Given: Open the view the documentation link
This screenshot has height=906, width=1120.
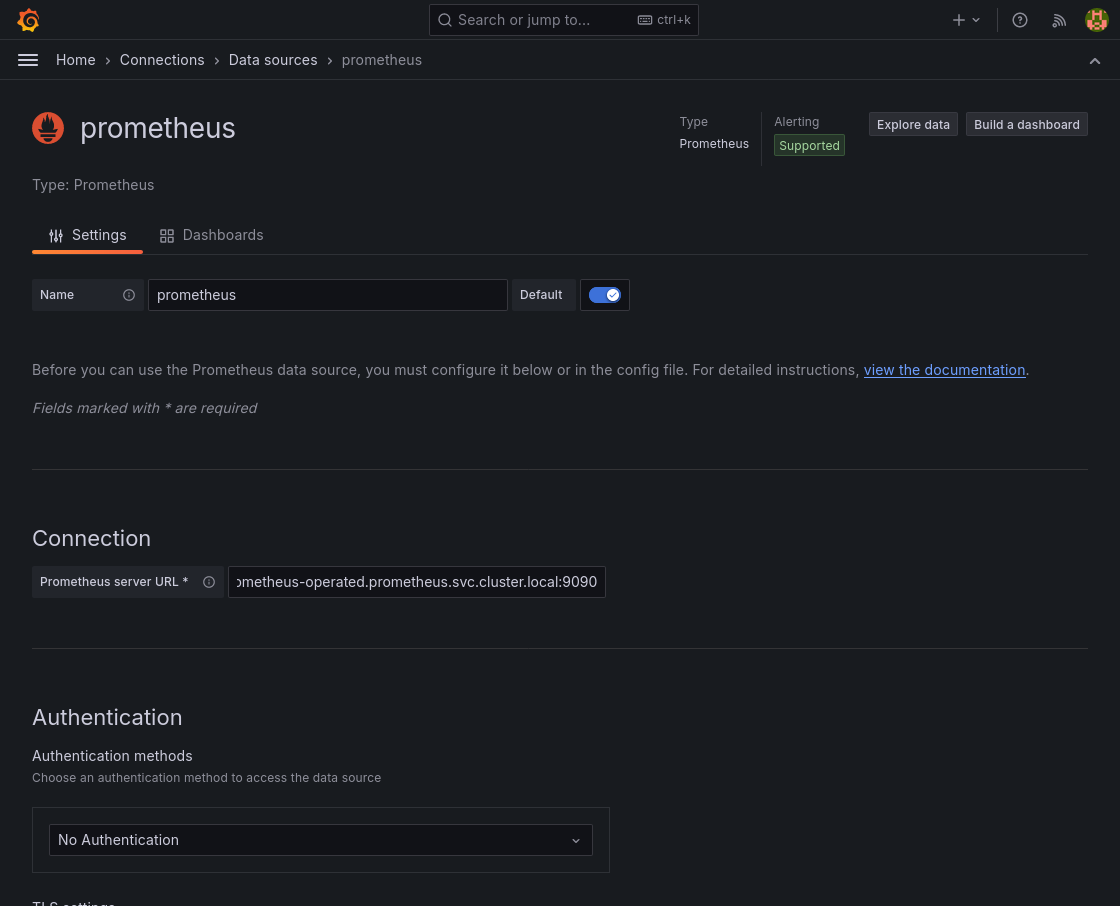Looking at the screenshot, I should click(x=944, y=370).
